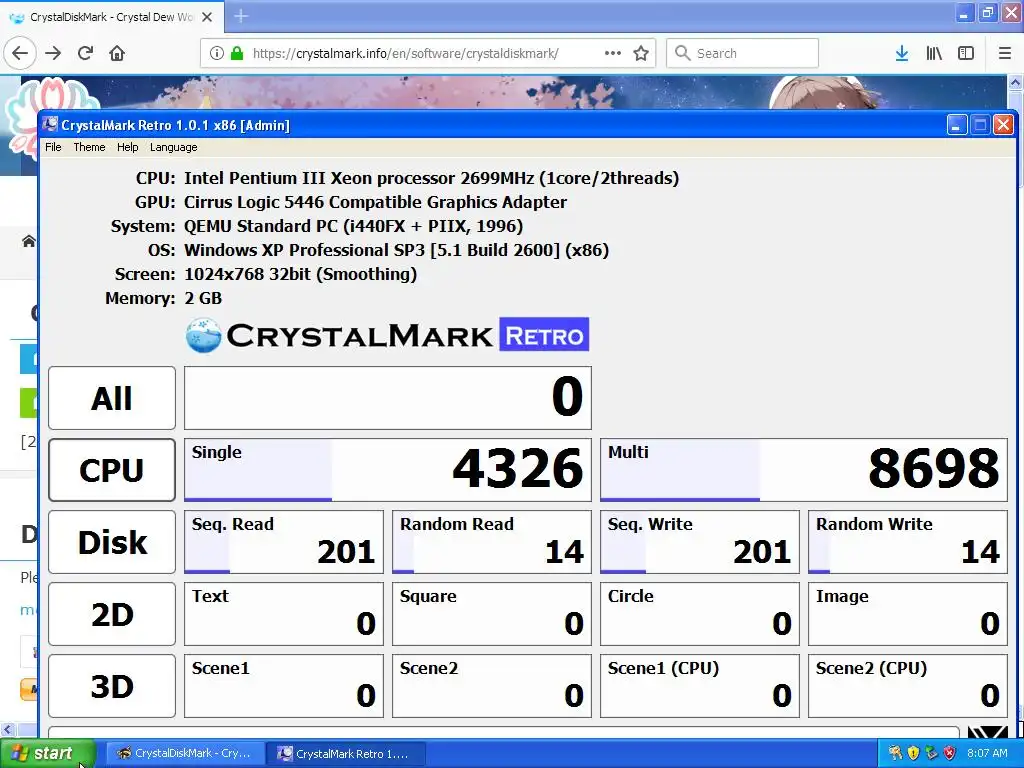Open site information icon in address bar
The height and width of the screenshot is (768, 1024).
point(217,53)
